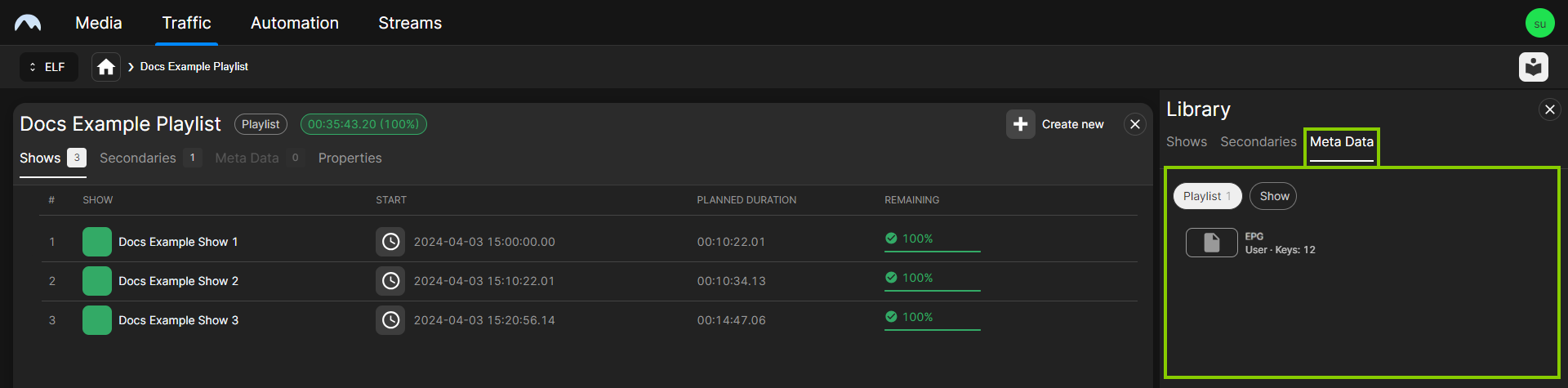The height and width of the screenshot is (388, 1568).
Task: Click the clock icon for Show 3
Action: [x=390, y=320]
